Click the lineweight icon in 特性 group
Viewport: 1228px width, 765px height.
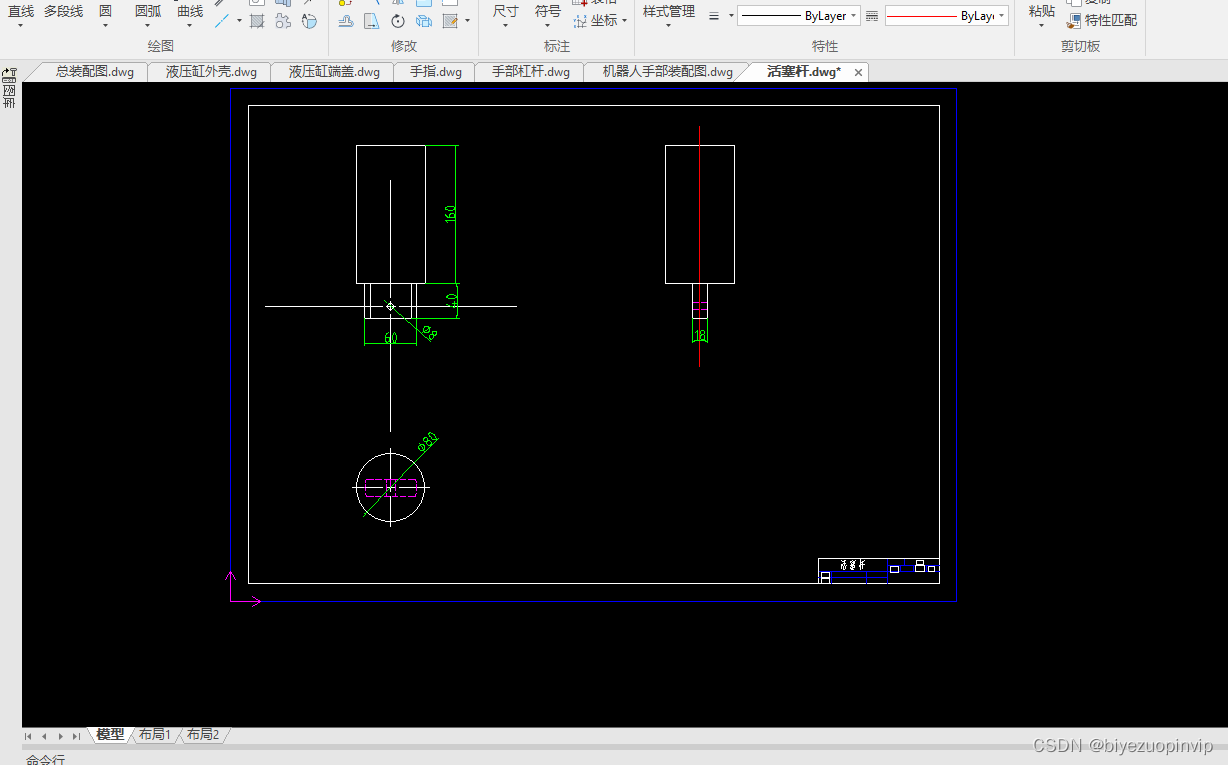(714, 16)
